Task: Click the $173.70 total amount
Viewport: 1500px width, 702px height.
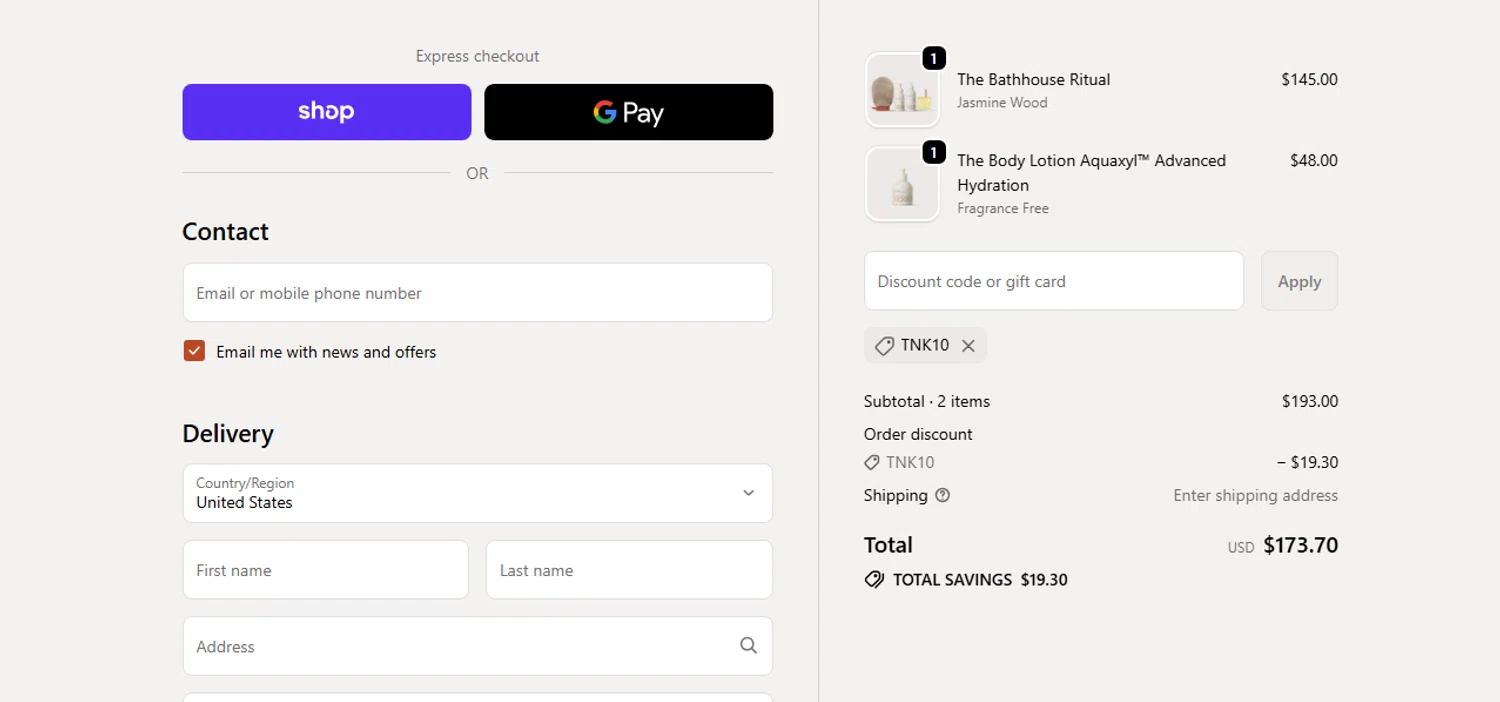Action: tap(1300, 545)
